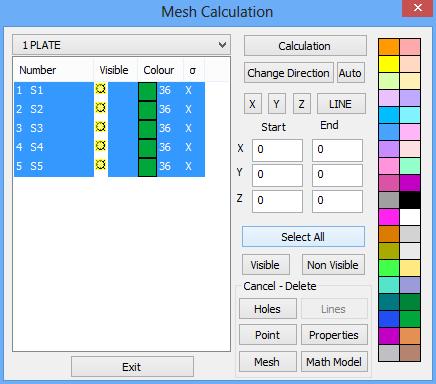Click the green colour box of S4
The height and width of the screenshot is (384, 436).
(x=147, y=148)
